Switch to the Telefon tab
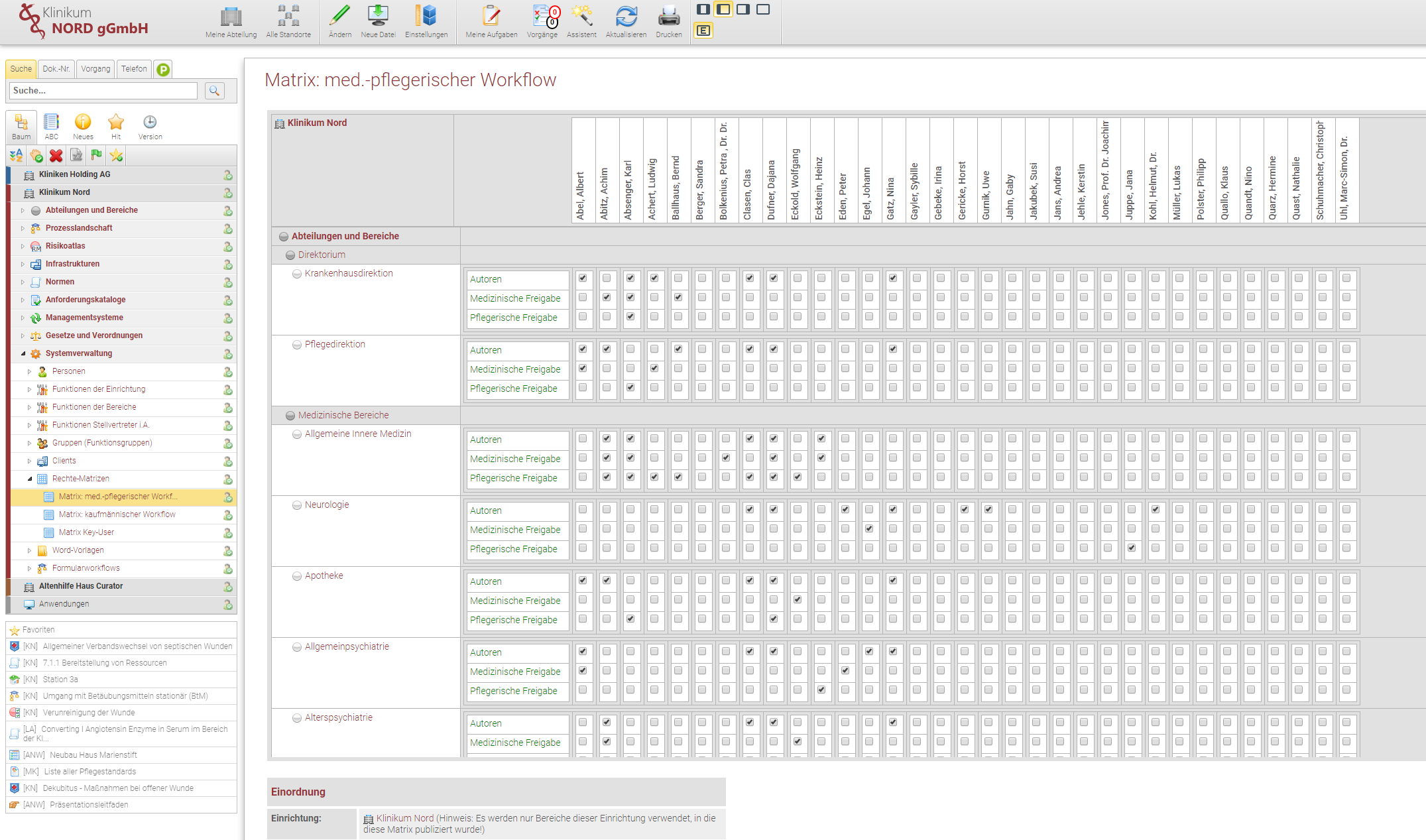1426x840 pixels. 134,69
